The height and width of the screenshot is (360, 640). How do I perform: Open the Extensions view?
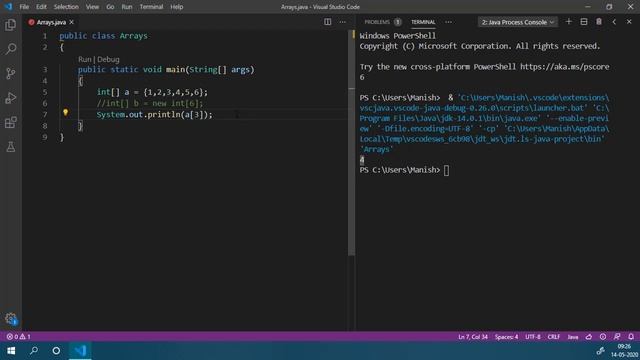(x=11, y=122)
